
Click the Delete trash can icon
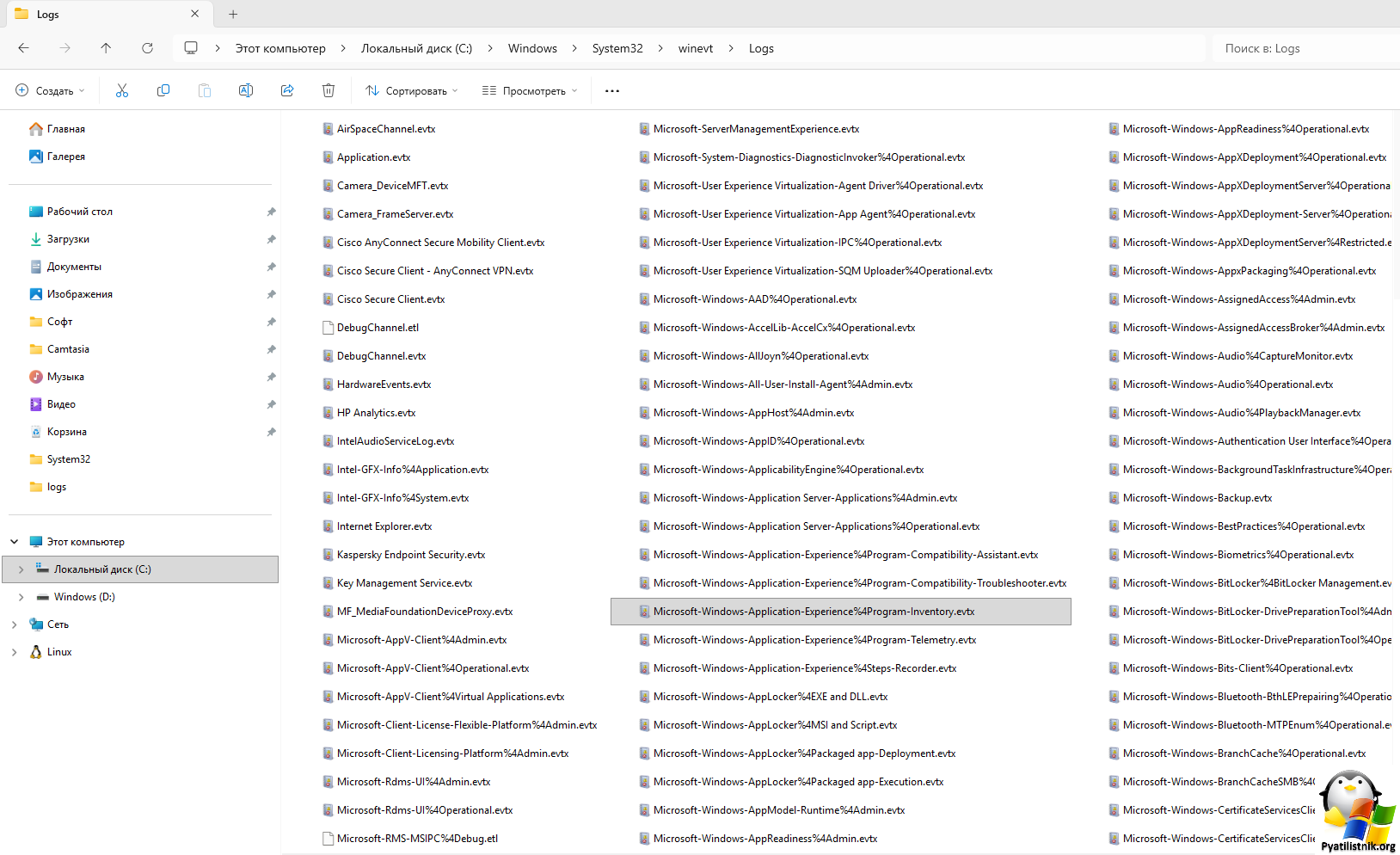tap(329, 90)
